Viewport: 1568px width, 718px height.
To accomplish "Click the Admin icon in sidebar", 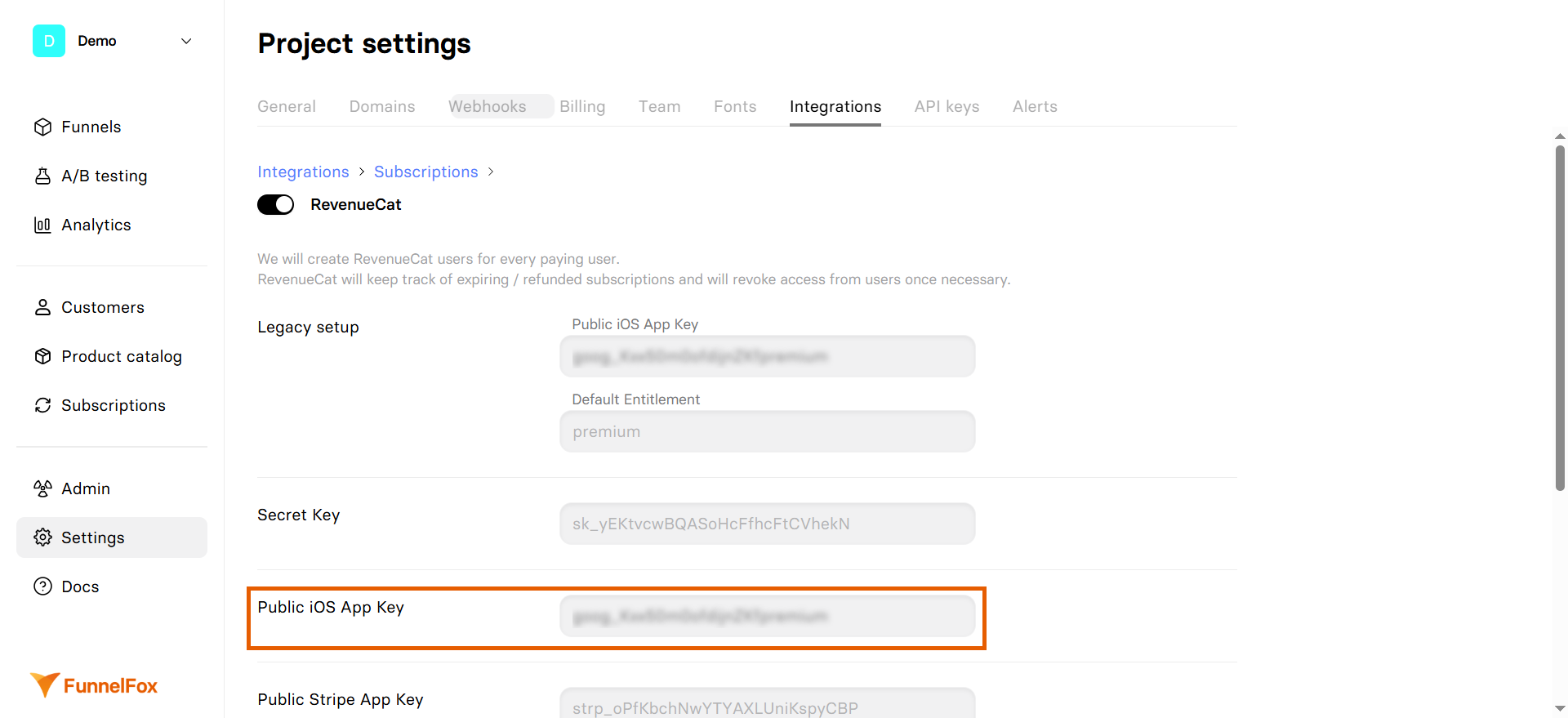I will click(x=42, y=488).
